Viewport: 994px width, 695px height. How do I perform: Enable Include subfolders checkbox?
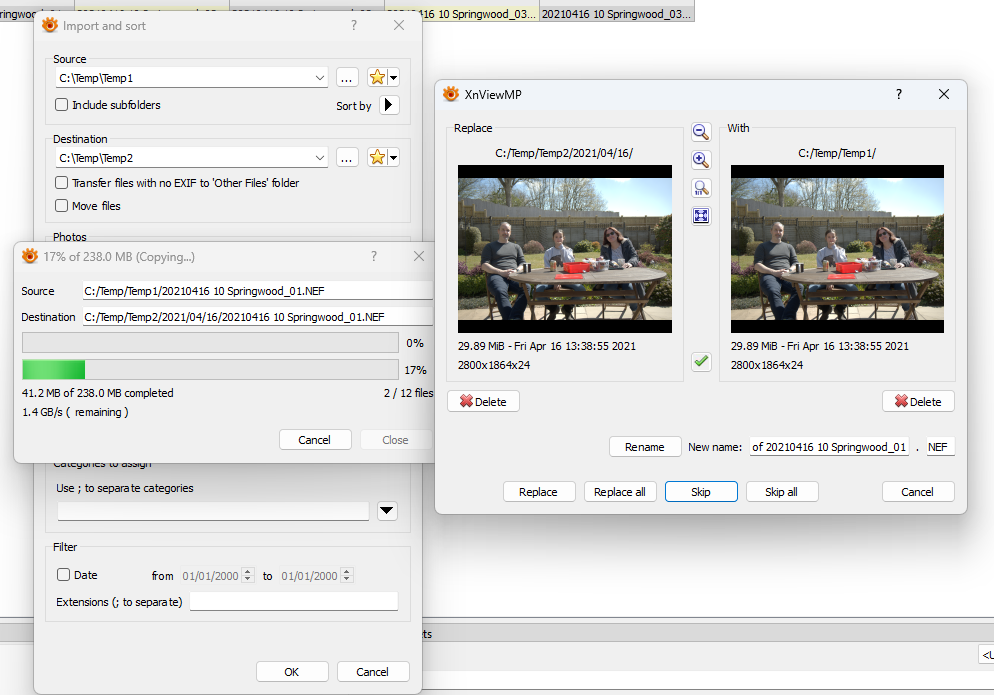click(62, 105)
